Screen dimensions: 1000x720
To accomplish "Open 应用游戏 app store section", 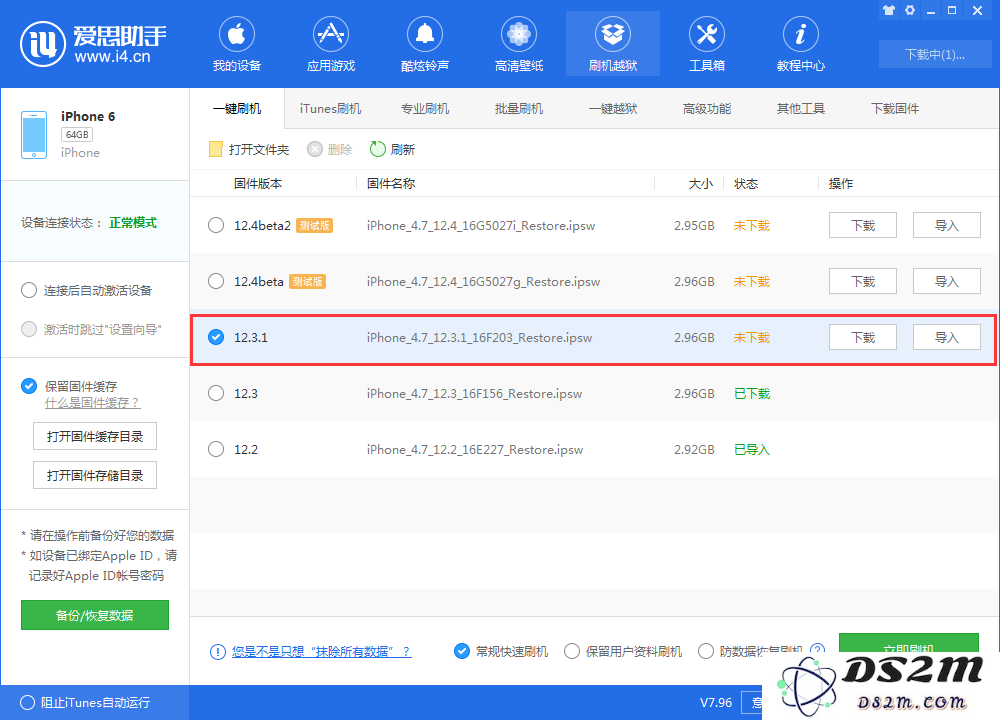I will pyautogui.click(x=330, y=44).
